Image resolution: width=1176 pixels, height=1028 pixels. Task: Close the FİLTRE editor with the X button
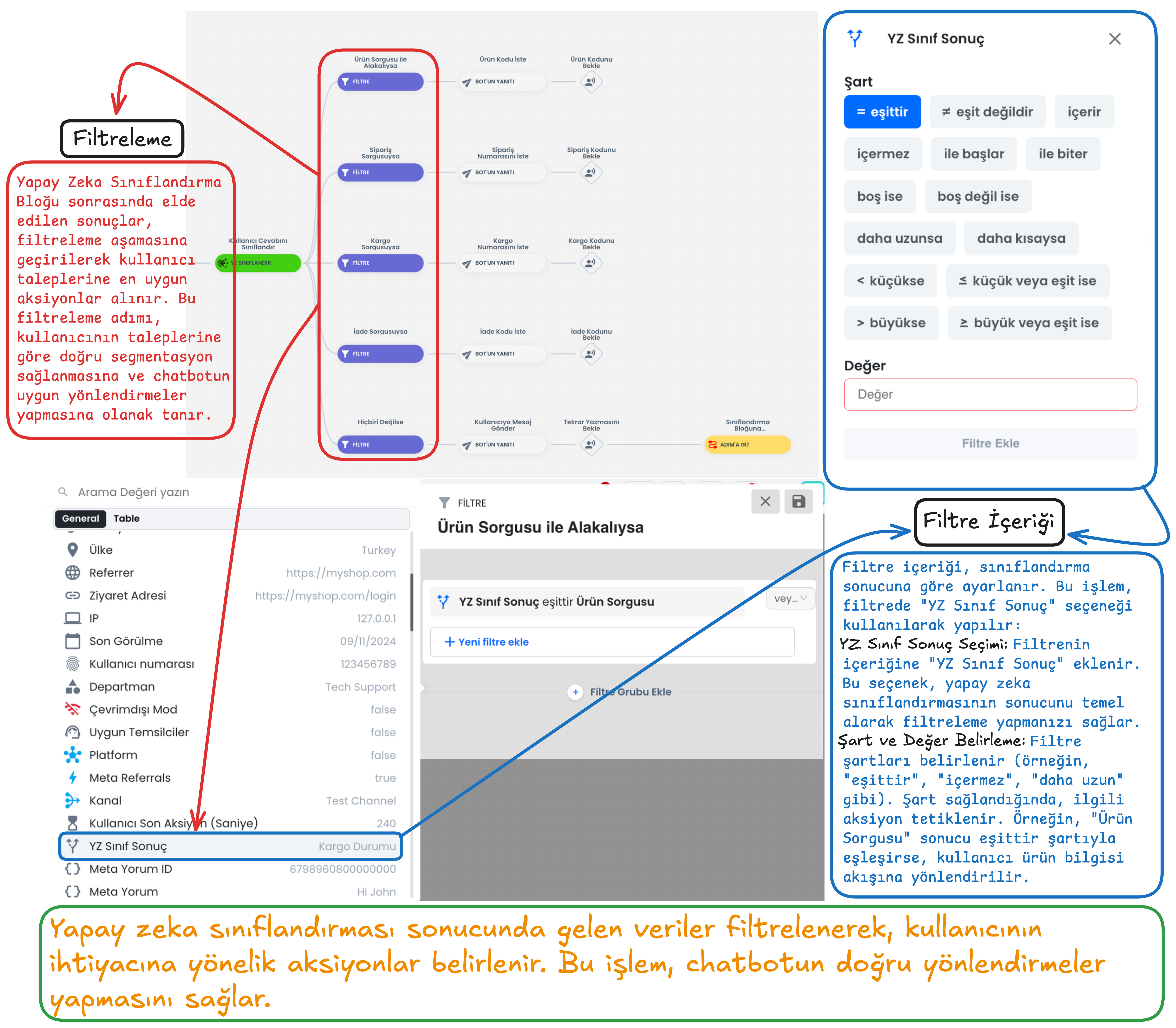(x=765, y=501)
